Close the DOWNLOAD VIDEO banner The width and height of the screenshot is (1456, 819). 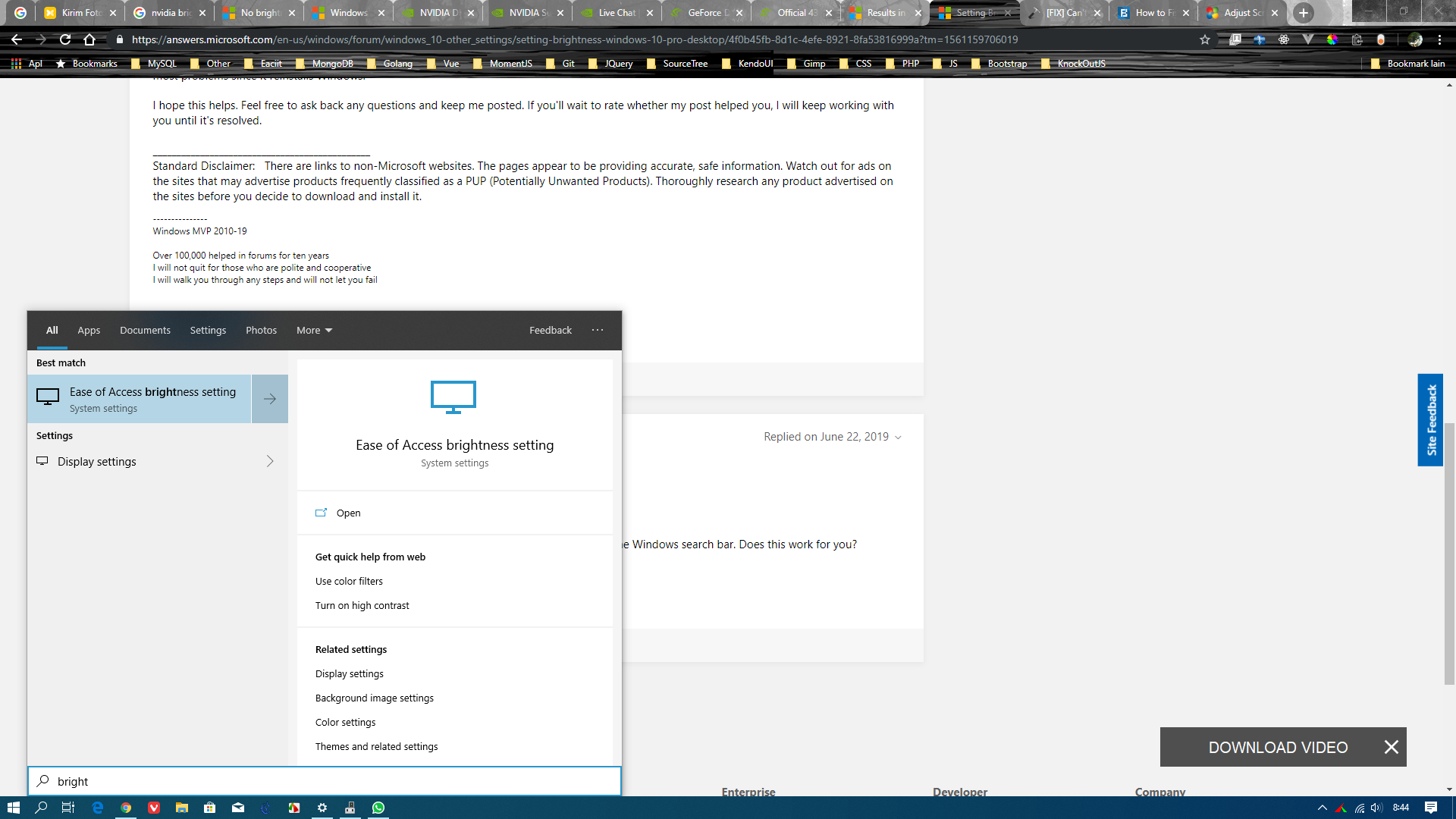tap(1391, 748)
